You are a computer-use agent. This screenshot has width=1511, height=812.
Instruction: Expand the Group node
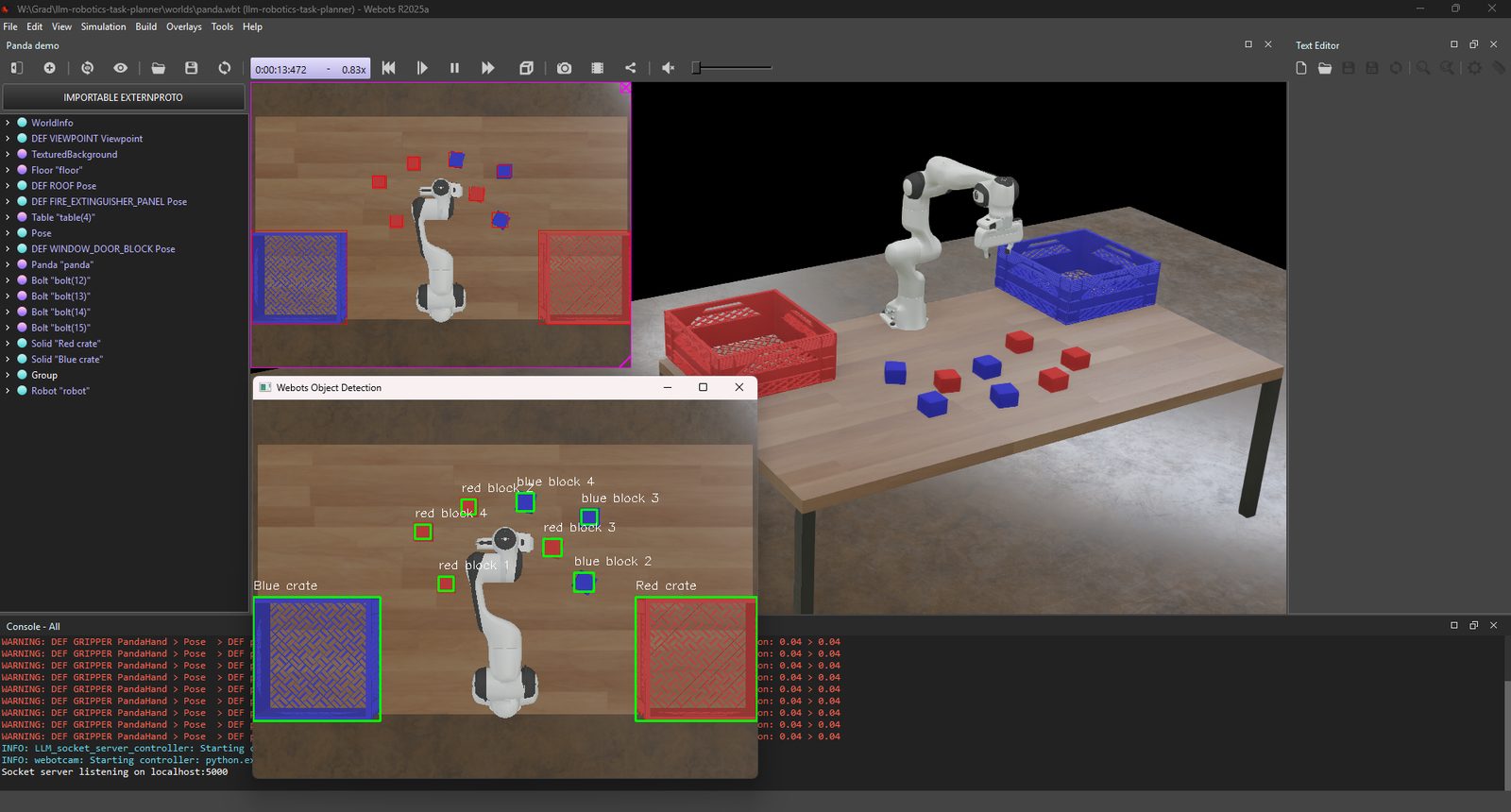coord(8,375)
